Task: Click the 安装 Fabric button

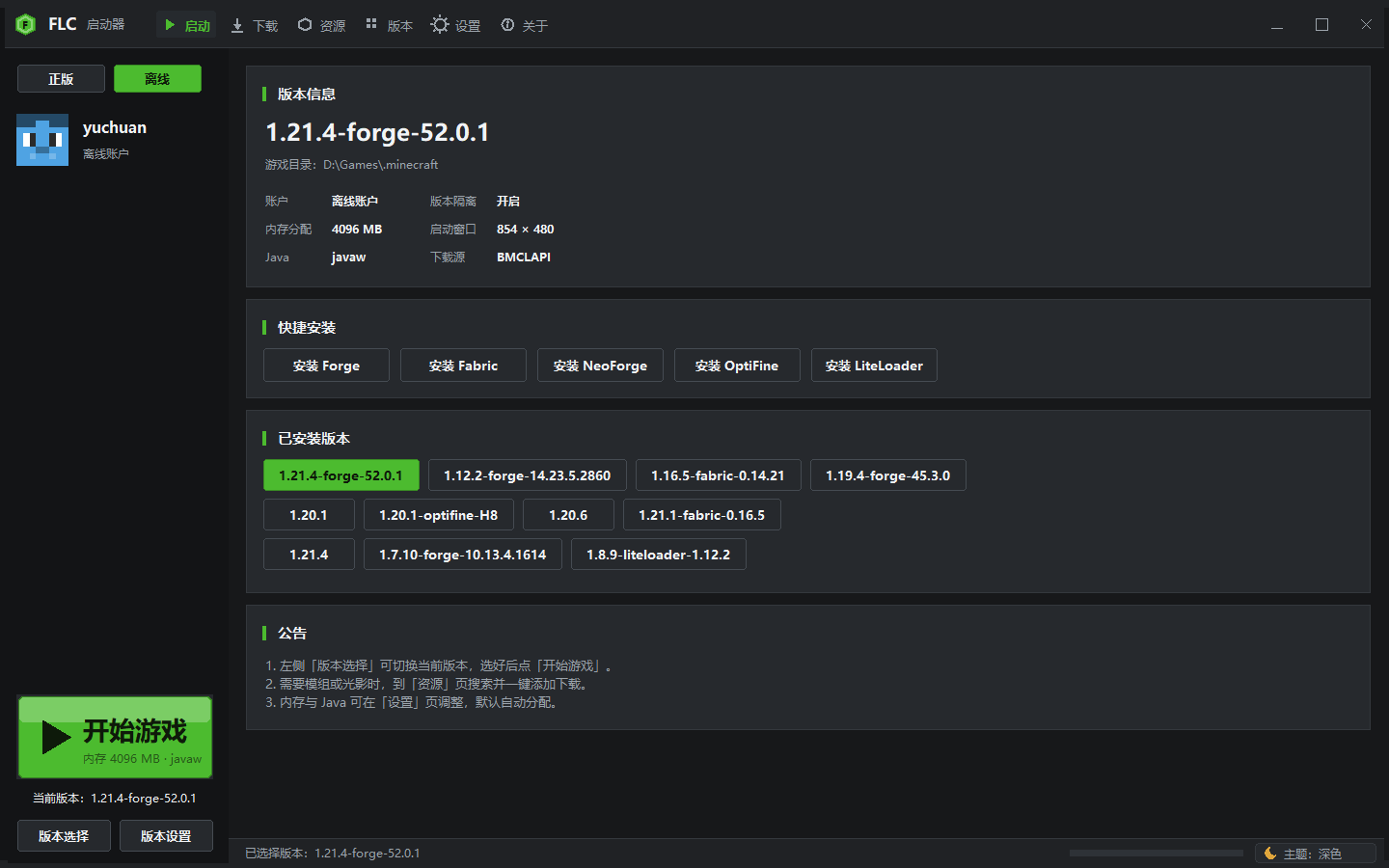Action: click(463, 366)
